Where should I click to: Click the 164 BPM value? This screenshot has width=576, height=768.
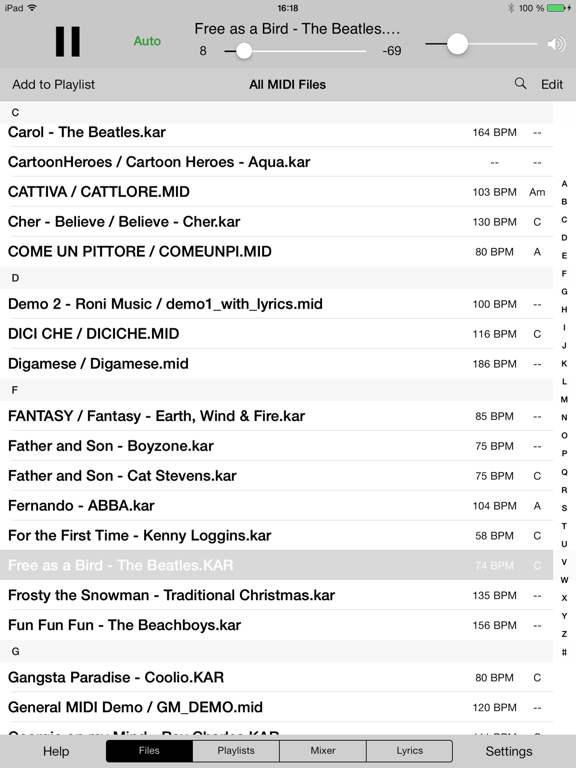pos(494,133)
